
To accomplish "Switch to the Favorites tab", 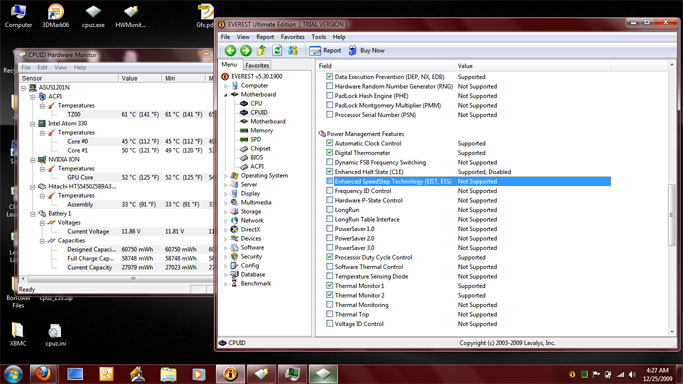I will point(257,65).
